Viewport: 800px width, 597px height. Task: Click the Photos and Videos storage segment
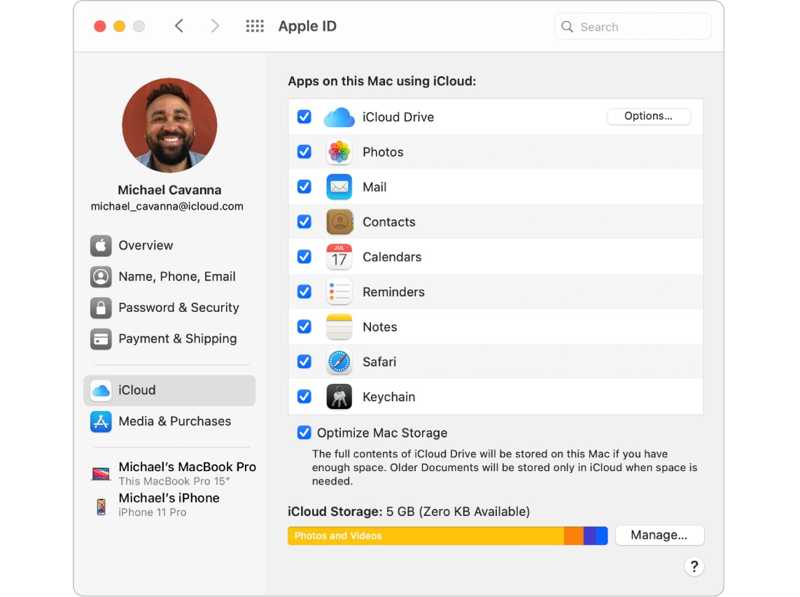tap(426, 536)
